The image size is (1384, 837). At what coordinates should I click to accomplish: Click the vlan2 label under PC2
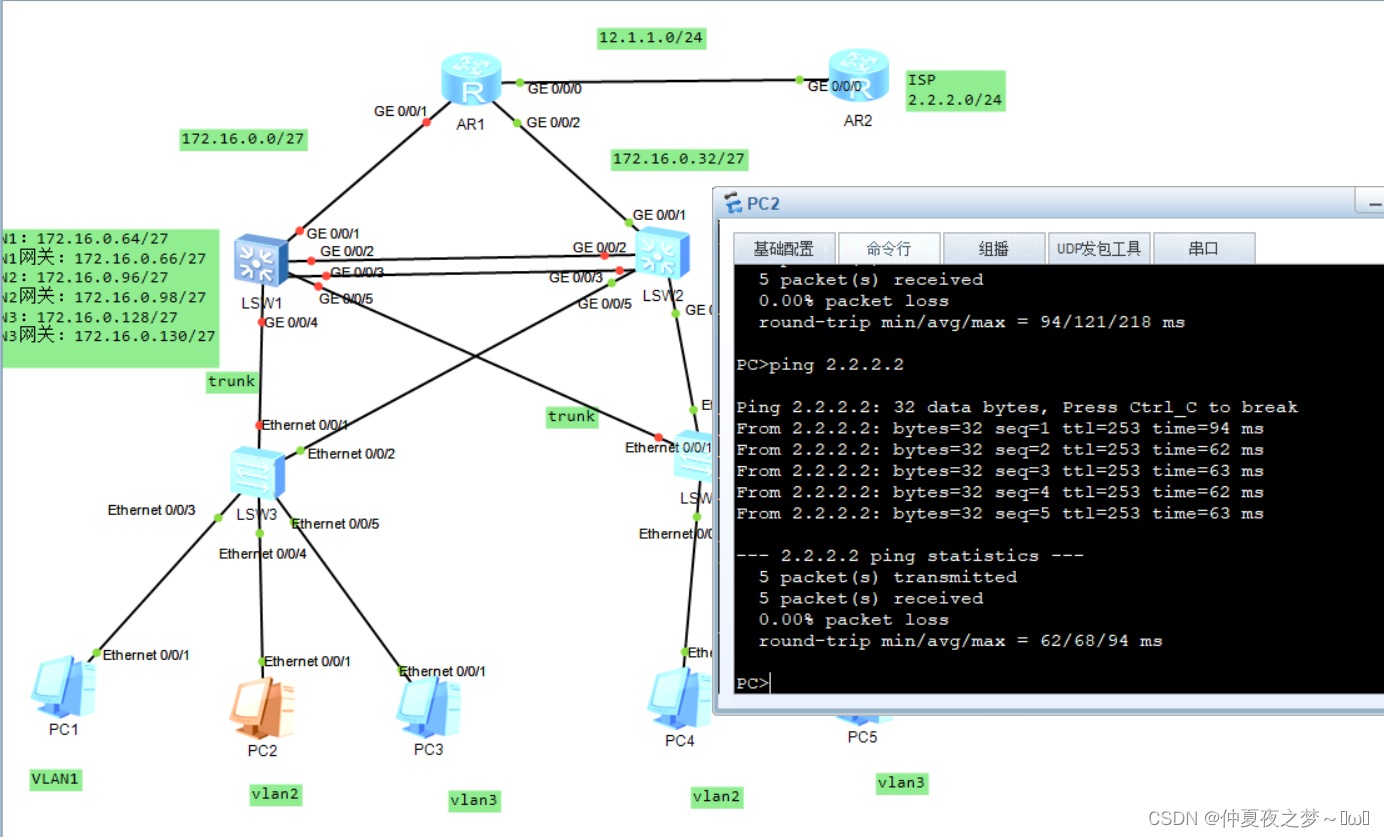pyautogui.click(x=275, y=794)
